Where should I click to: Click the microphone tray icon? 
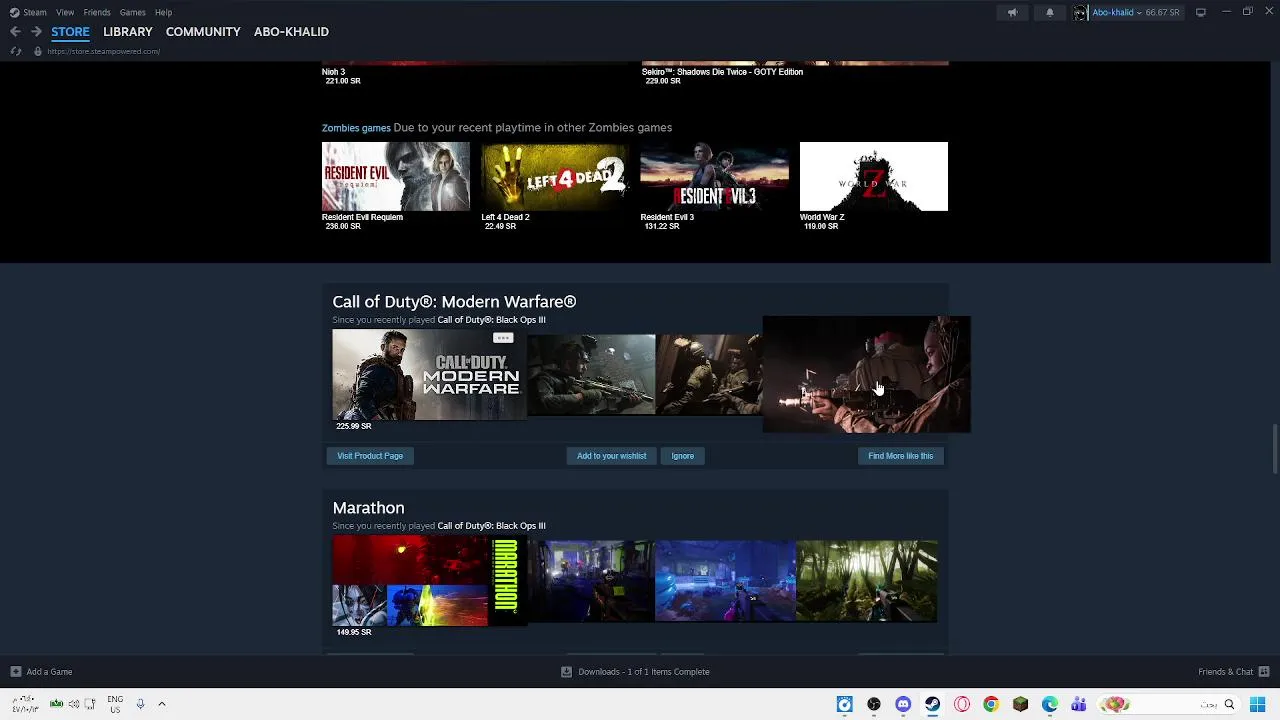[140, 704]
